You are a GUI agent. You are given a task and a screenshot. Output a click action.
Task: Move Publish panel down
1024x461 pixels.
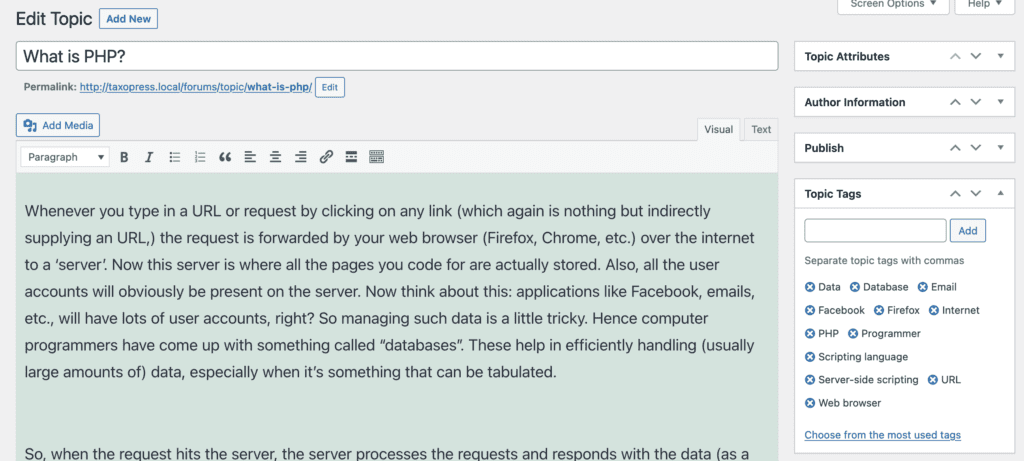click(x=976, y=148)
